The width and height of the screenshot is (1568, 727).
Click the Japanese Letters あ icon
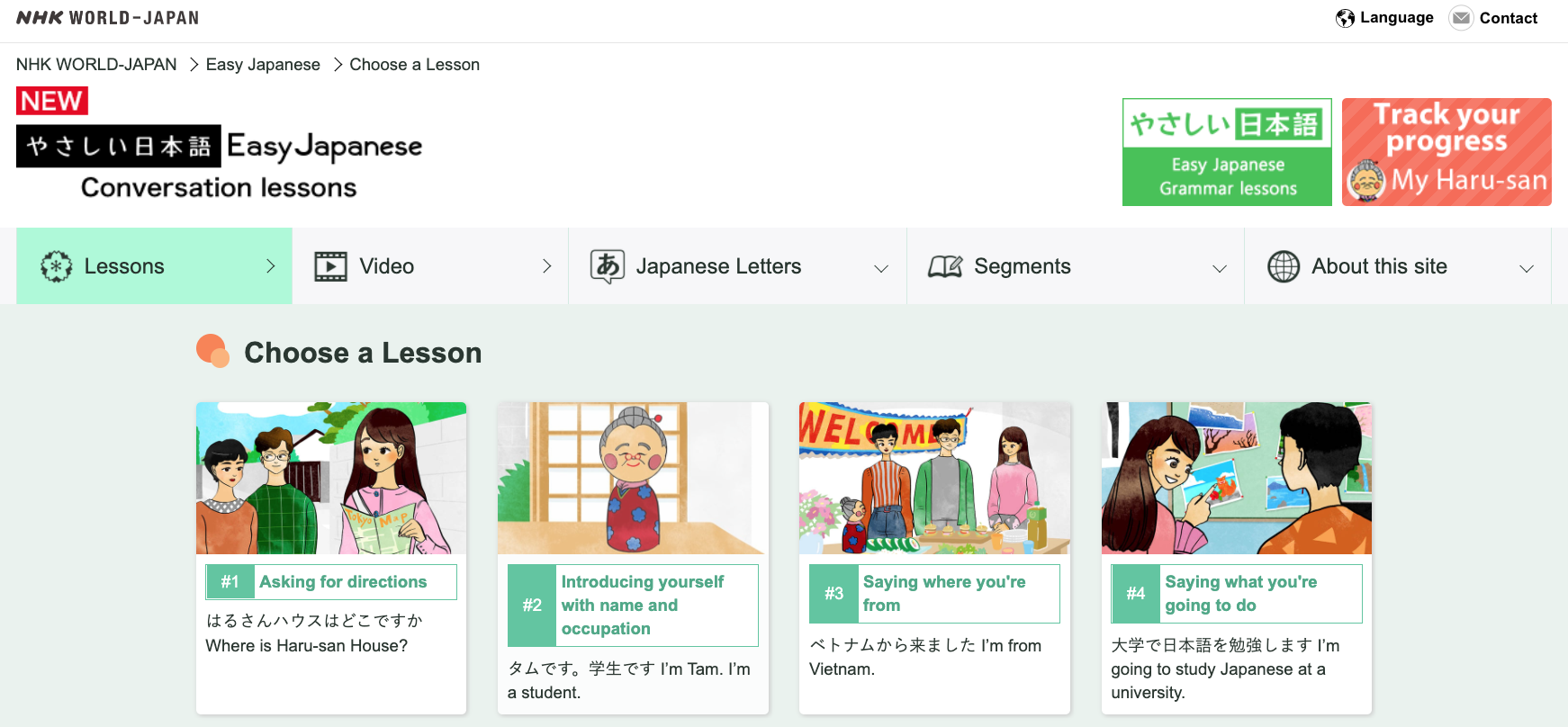(x=608, y=266)
